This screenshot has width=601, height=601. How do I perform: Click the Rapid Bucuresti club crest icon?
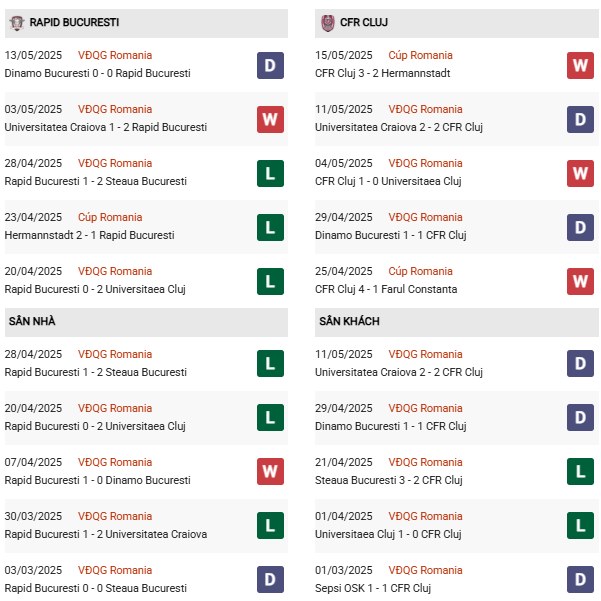click(16, 23)
